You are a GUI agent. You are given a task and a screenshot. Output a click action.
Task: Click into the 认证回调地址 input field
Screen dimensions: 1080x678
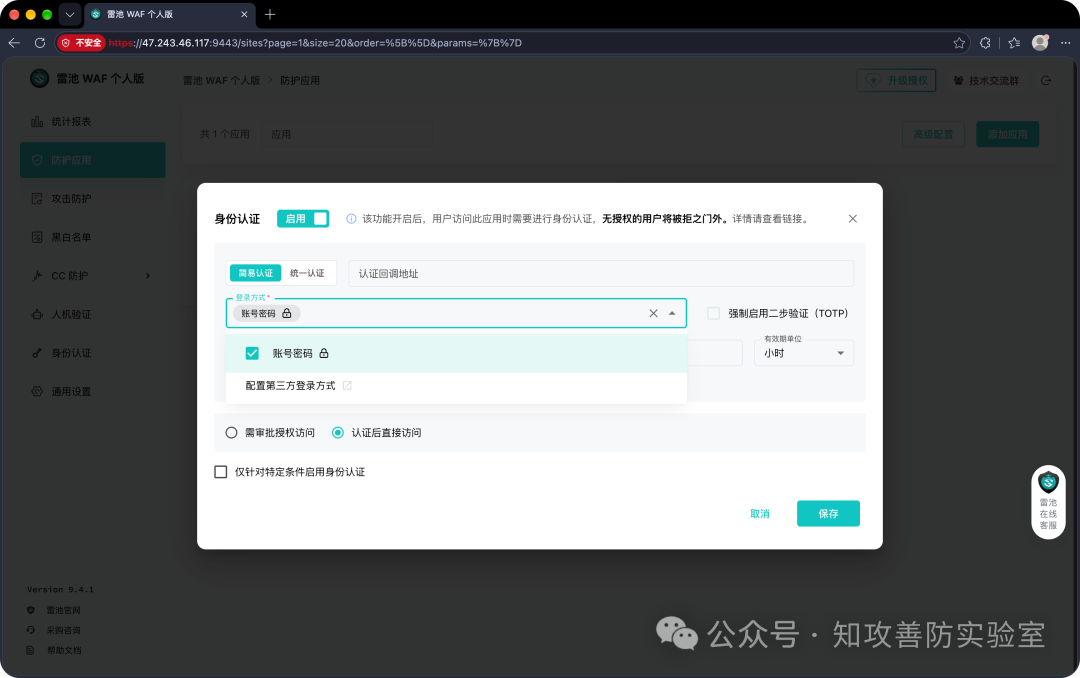[601, 274]
